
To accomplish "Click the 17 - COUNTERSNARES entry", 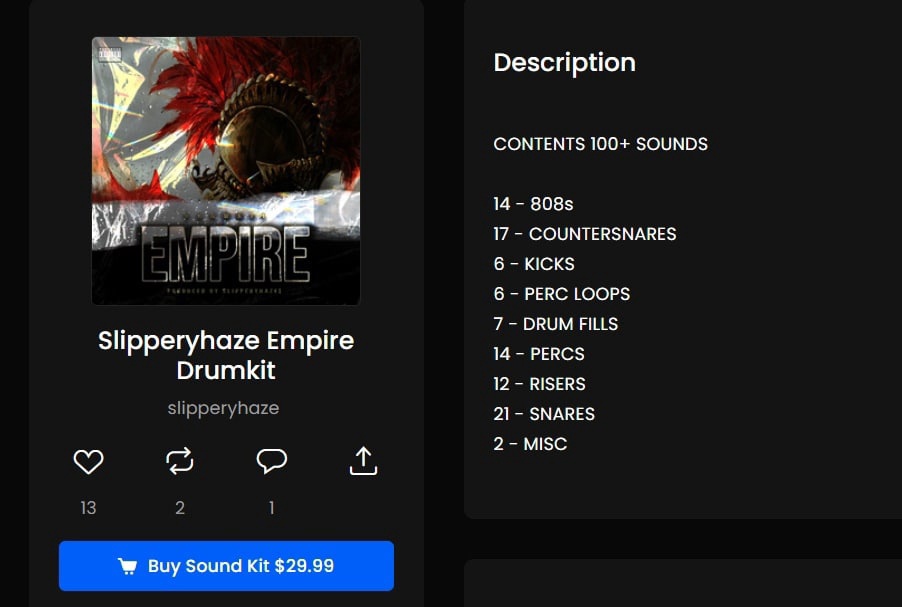I will coord(584,234).
